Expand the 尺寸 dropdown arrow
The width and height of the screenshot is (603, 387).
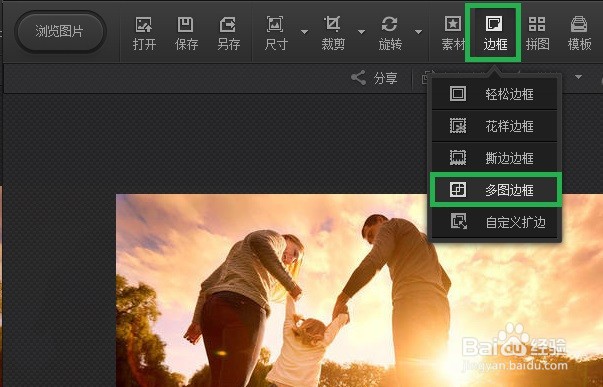(304, 32)
